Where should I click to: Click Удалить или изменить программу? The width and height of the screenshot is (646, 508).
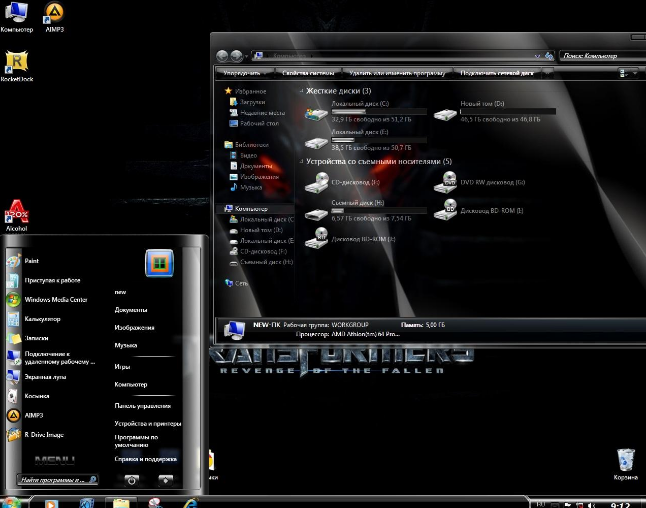tap(397, 73)
